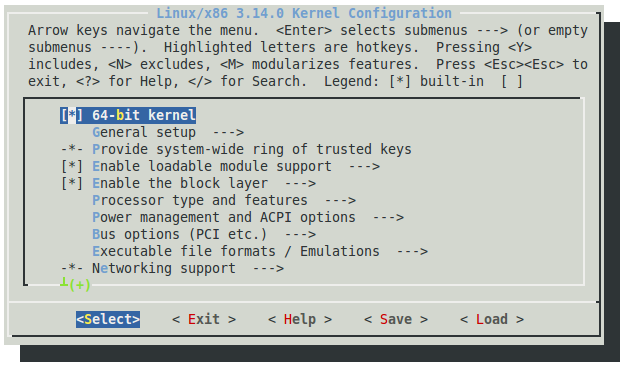This screenshot has height=368, width=626.
Task: Toggle the 64-bit kernel checkbox
Action: point(72,115)
